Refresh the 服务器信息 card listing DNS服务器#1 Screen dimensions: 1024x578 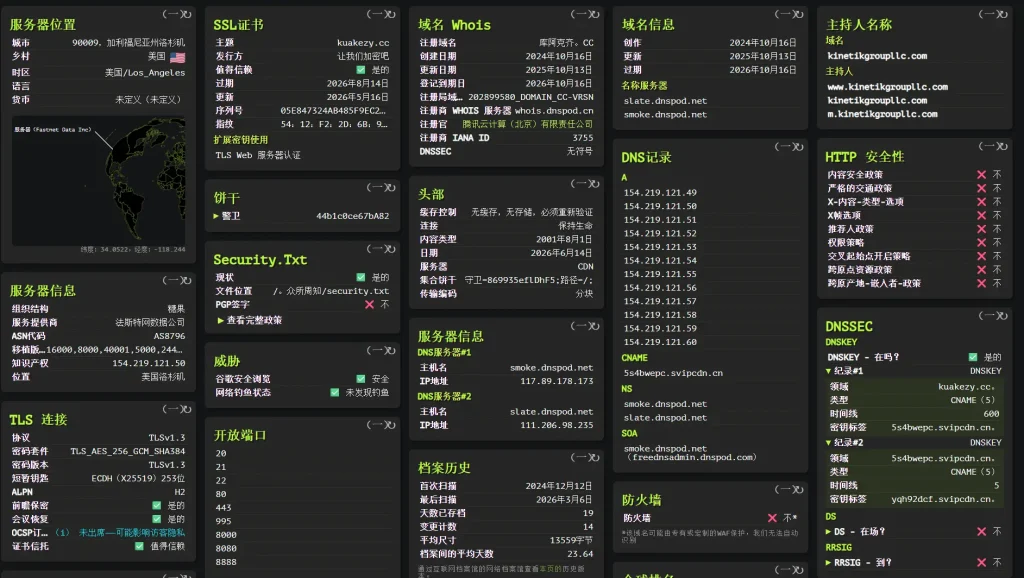coord(594,326)
